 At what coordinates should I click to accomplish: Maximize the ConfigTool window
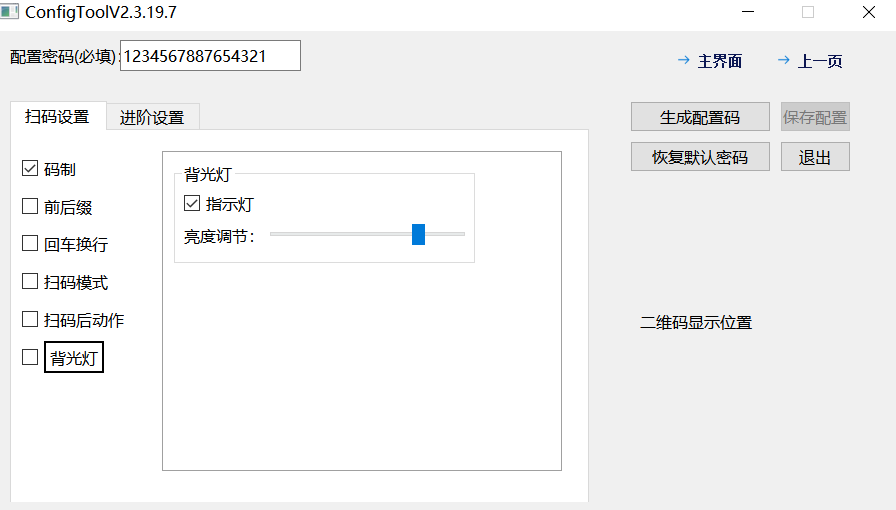[808, 13]
